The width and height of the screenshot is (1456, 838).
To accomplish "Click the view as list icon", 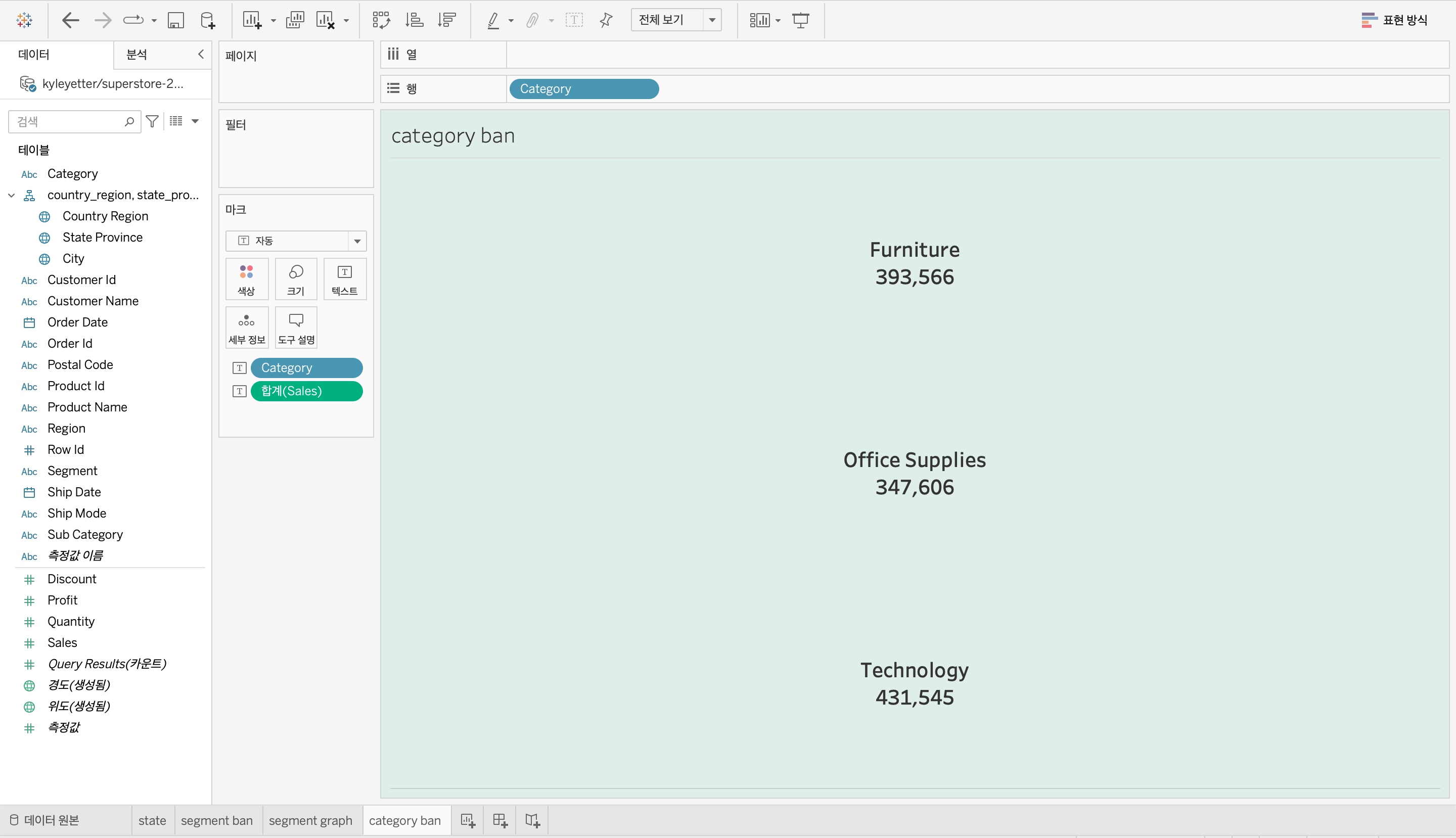I will tap(176, 121).
